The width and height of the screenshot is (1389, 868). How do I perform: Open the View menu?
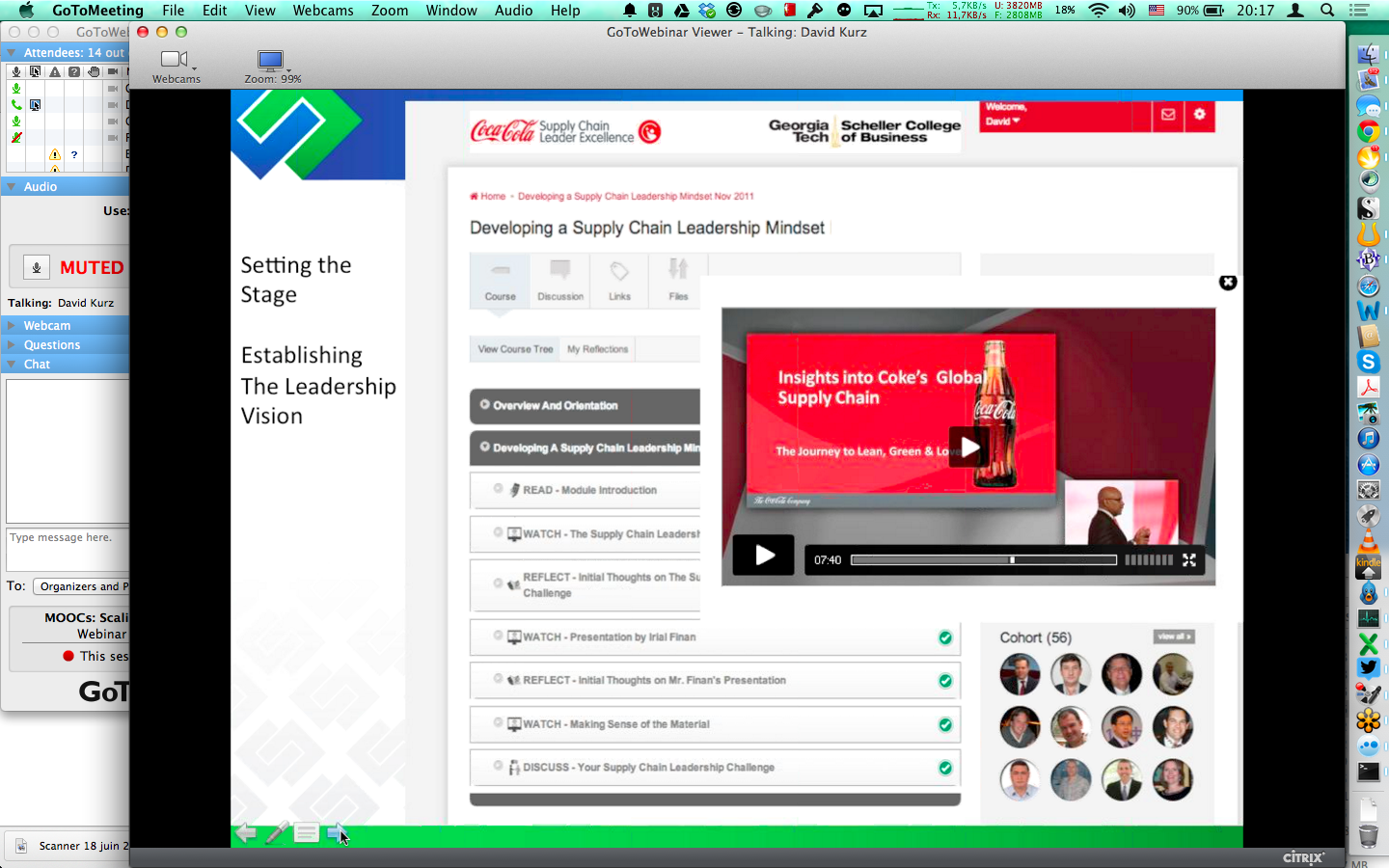click(260, 11)
